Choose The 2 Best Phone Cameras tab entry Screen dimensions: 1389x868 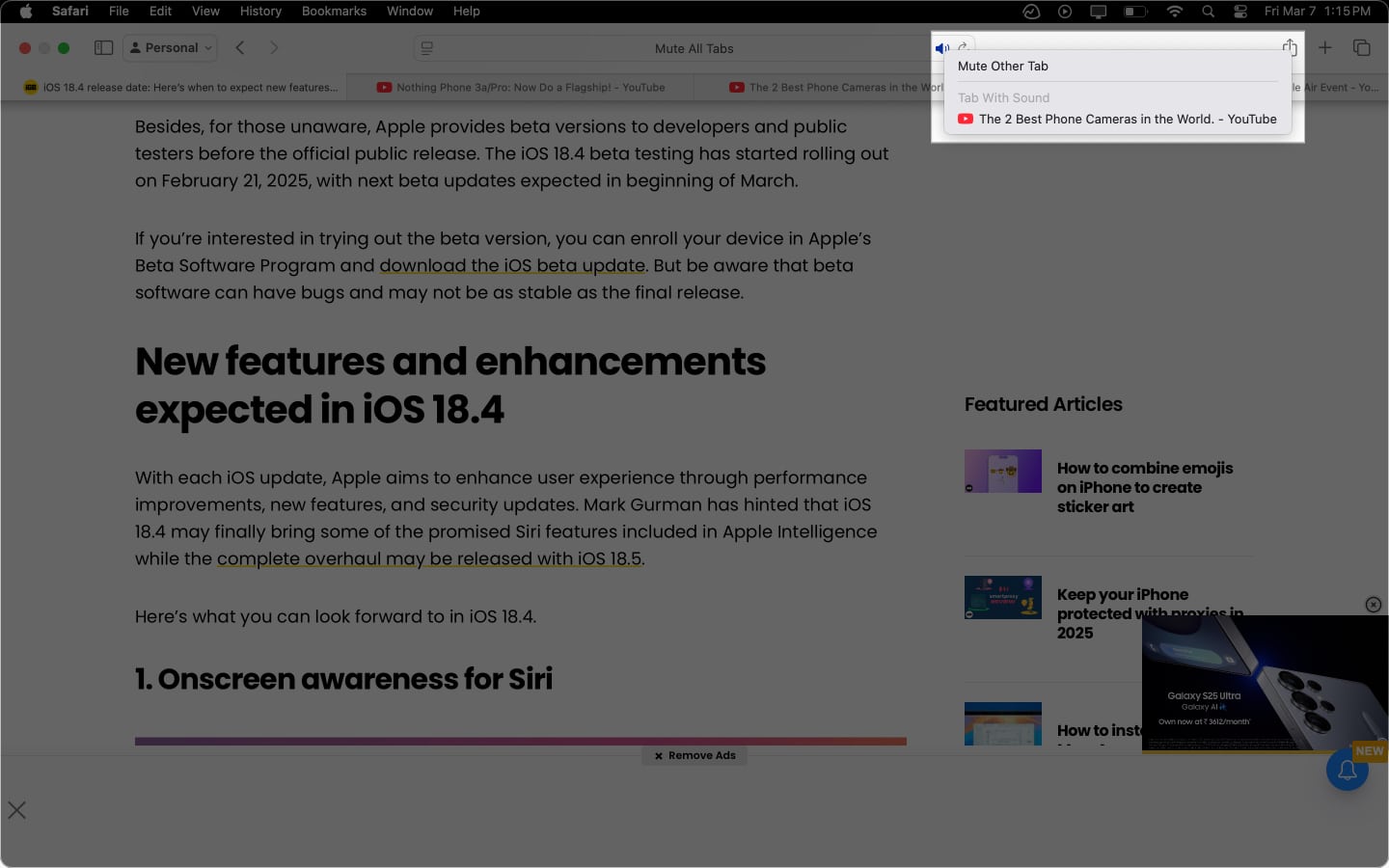click(x=1118, y=119)
